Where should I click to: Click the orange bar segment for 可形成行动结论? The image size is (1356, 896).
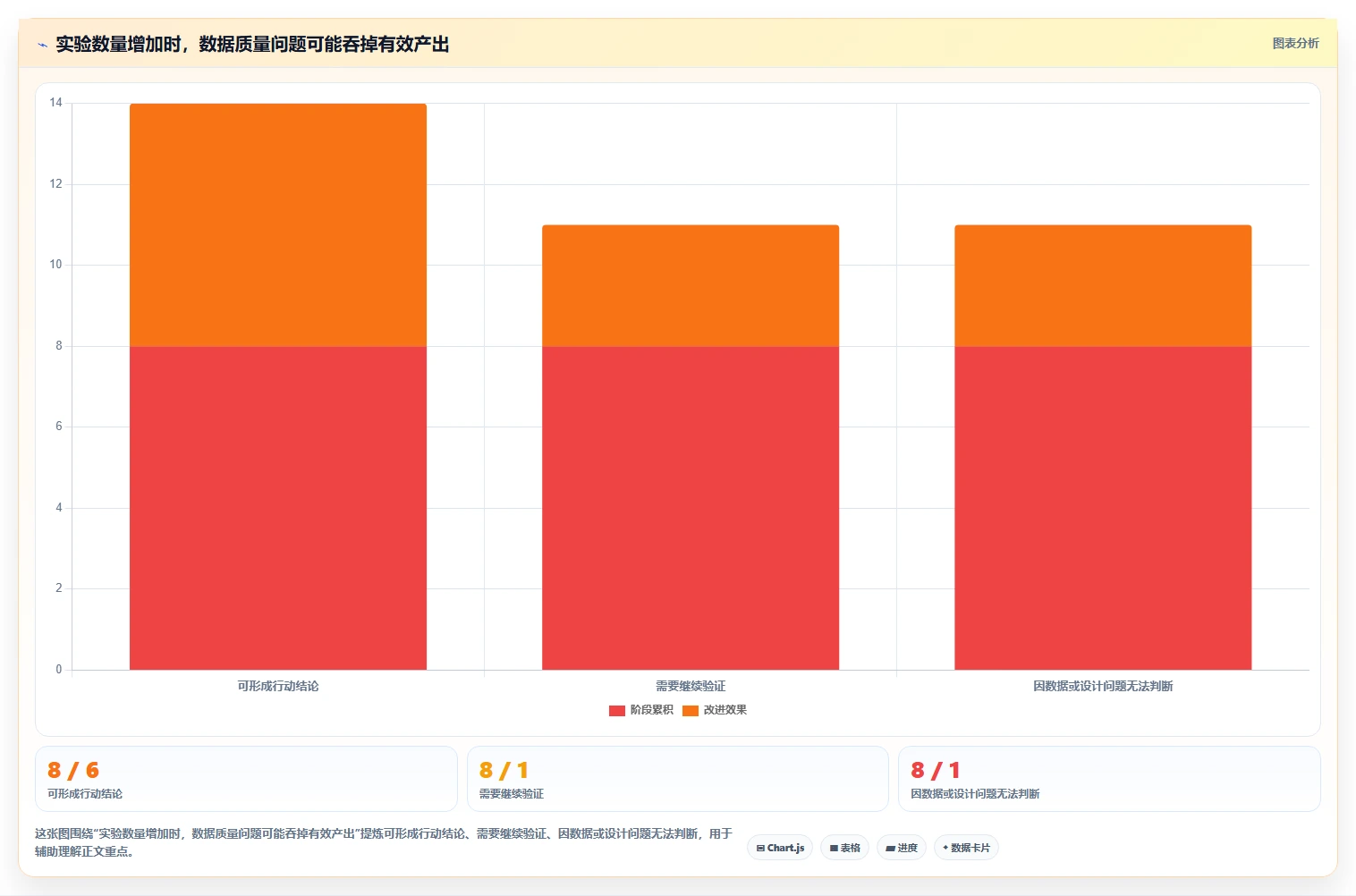point(278,225)
